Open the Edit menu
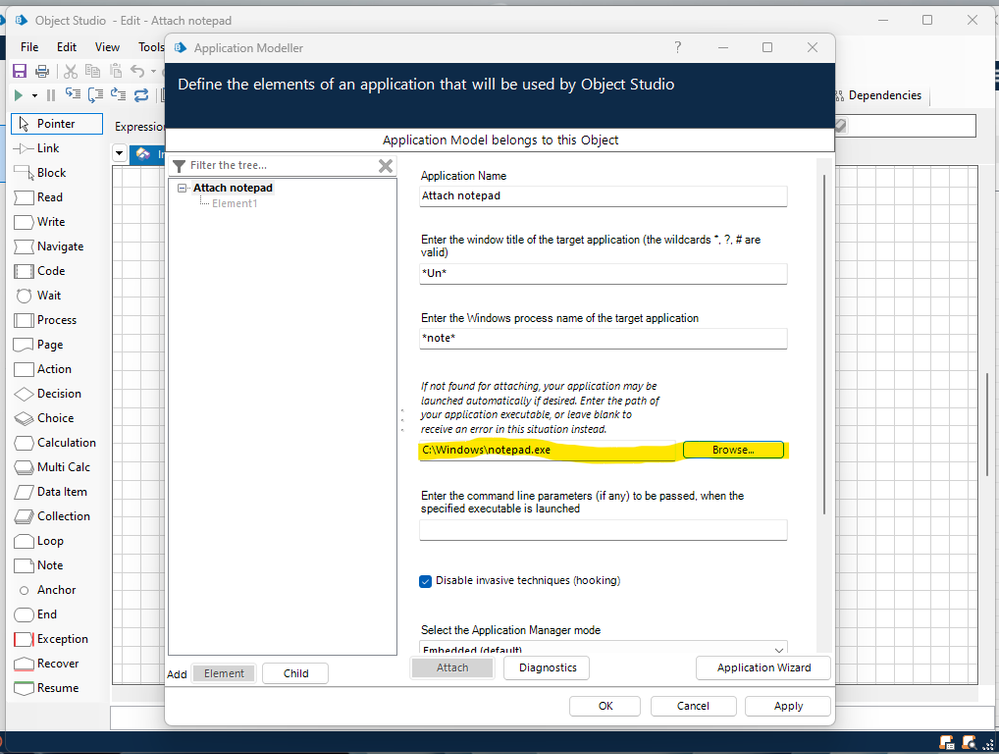Screen dimensions: 999x754 pyautogui.click(x=66, y=47)
